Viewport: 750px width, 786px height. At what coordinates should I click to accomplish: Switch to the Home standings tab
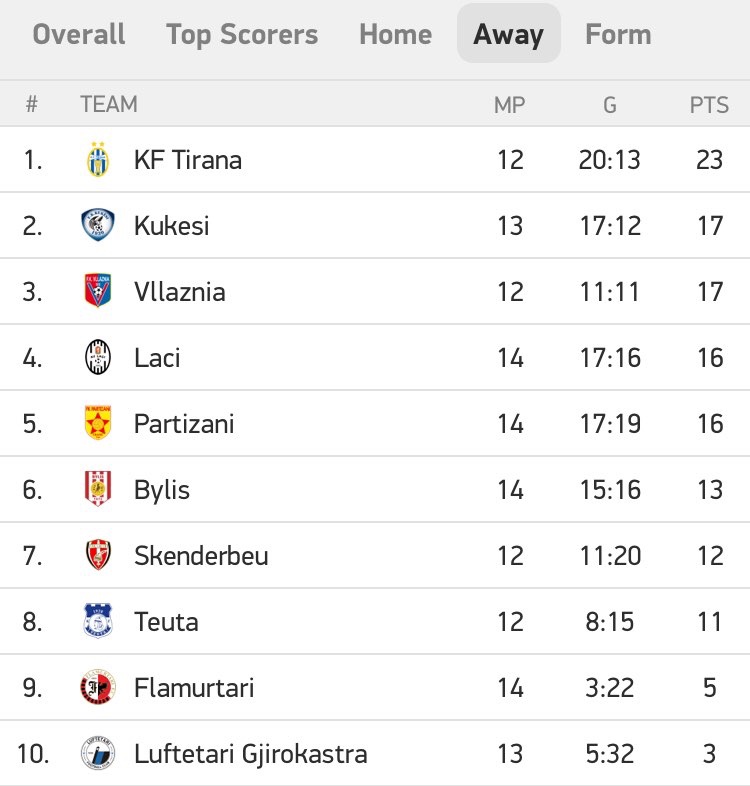[x=396, y=34]
